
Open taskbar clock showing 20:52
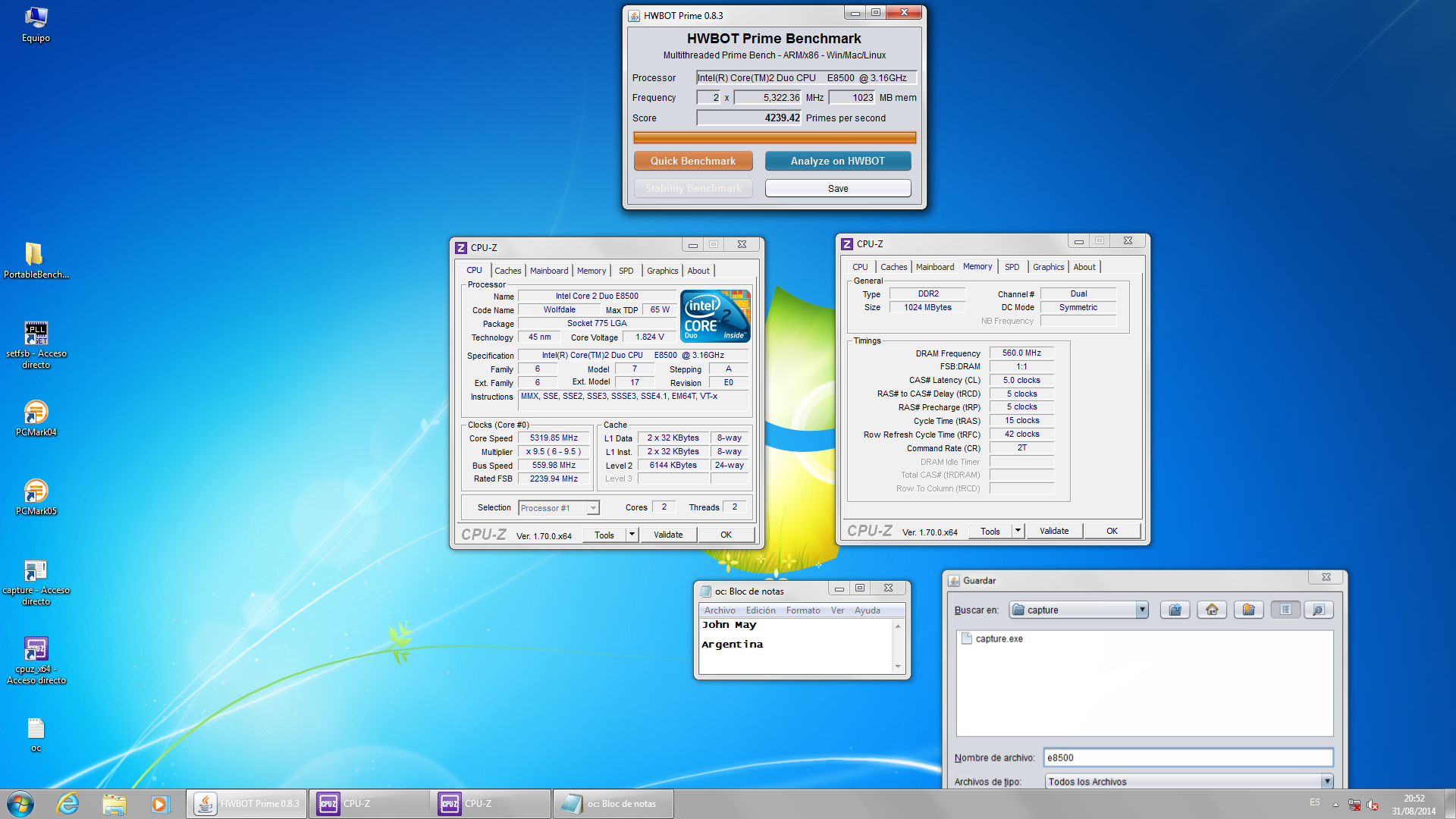[x=1414, y=805]
